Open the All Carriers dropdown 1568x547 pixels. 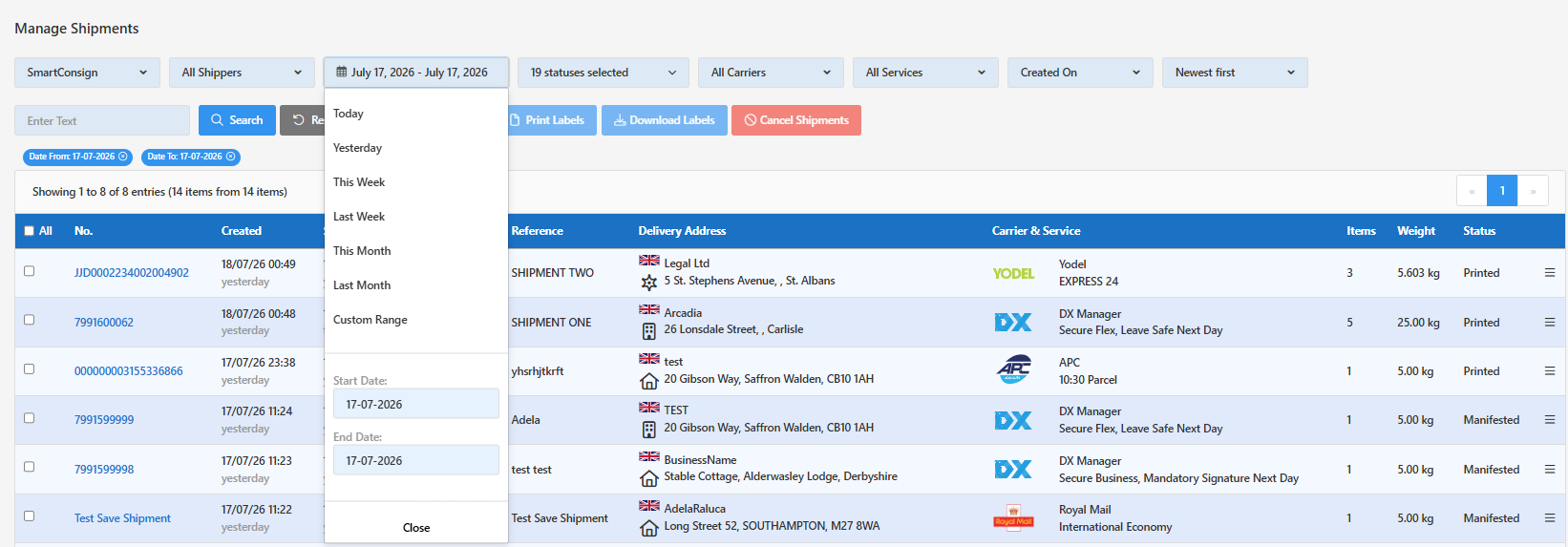[771, 73]
